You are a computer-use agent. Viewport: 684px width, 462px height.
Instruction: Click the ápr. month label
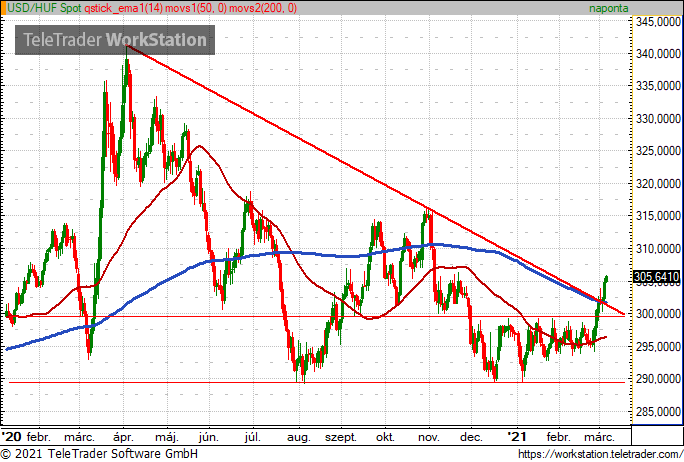pyautogui.click(x=123, y=437)
